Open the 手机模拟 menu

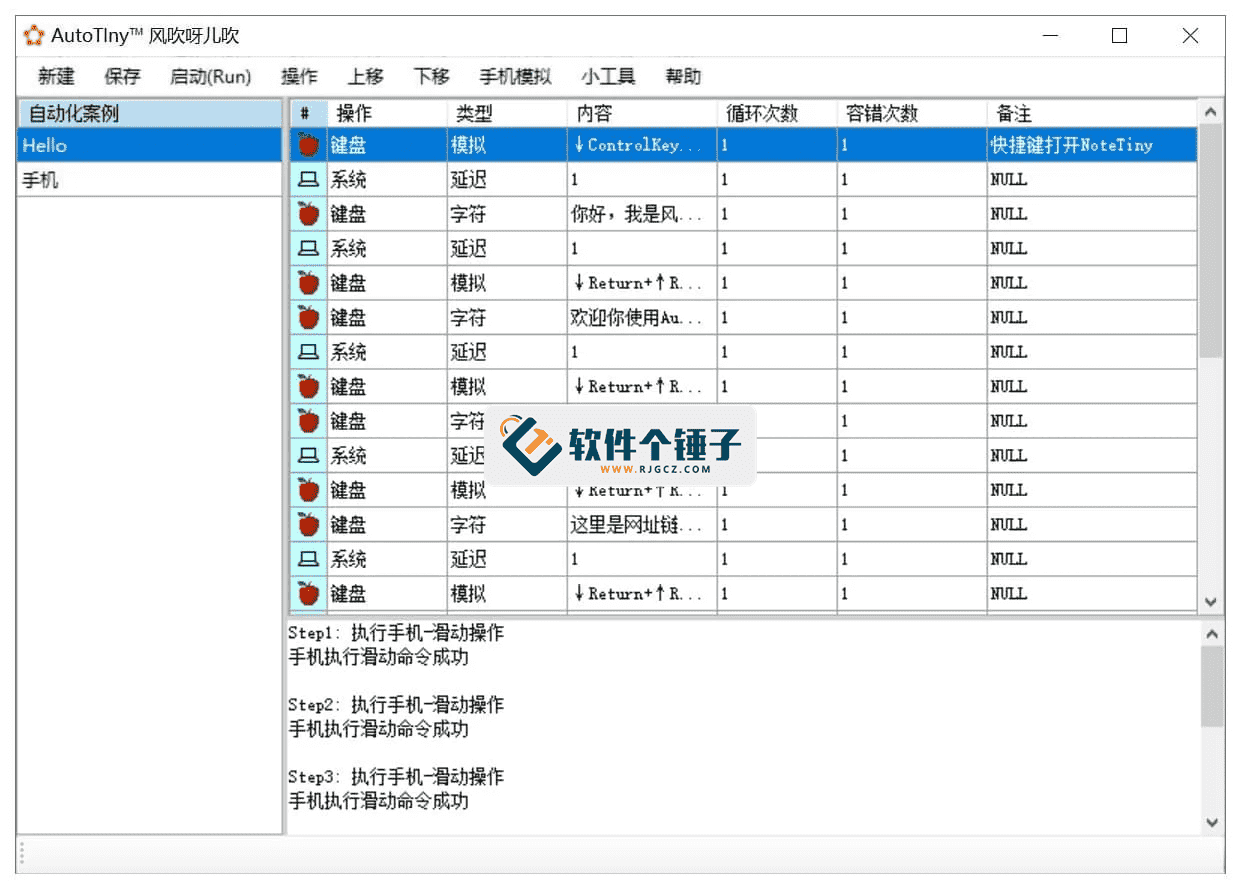coord(515,76)
